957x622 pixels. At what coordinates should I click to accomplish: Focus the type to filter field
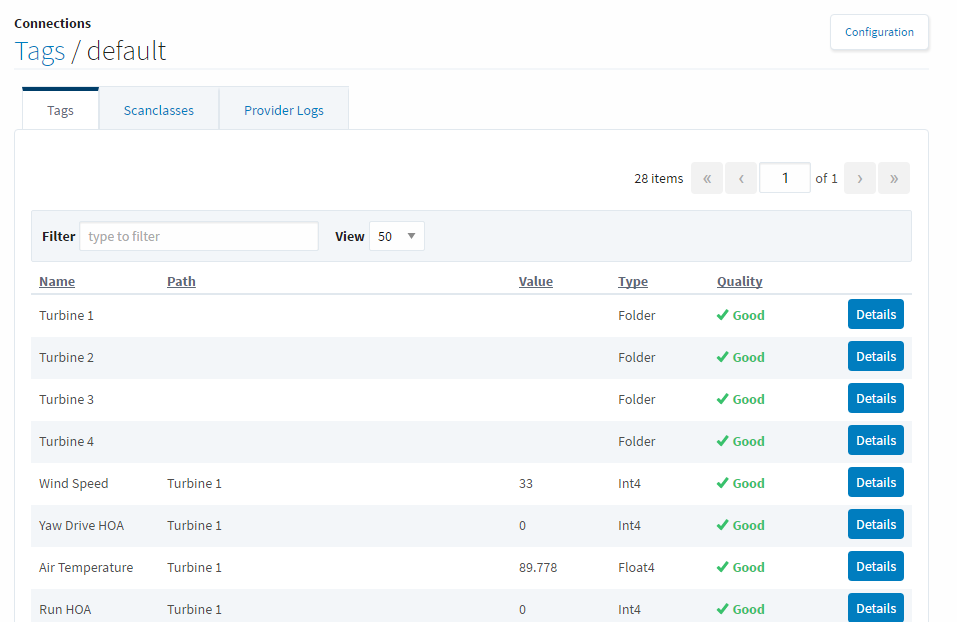coord(199,236)
